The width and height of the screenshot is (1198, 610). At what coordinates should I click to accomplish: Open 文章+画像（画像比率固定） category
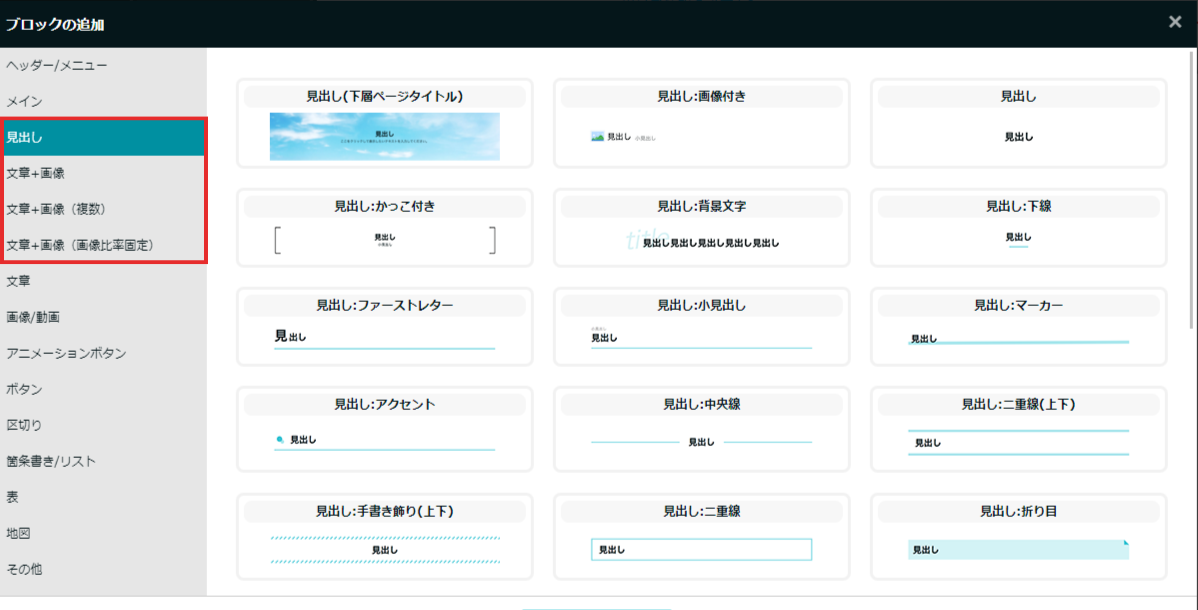[x=103, y=245]
